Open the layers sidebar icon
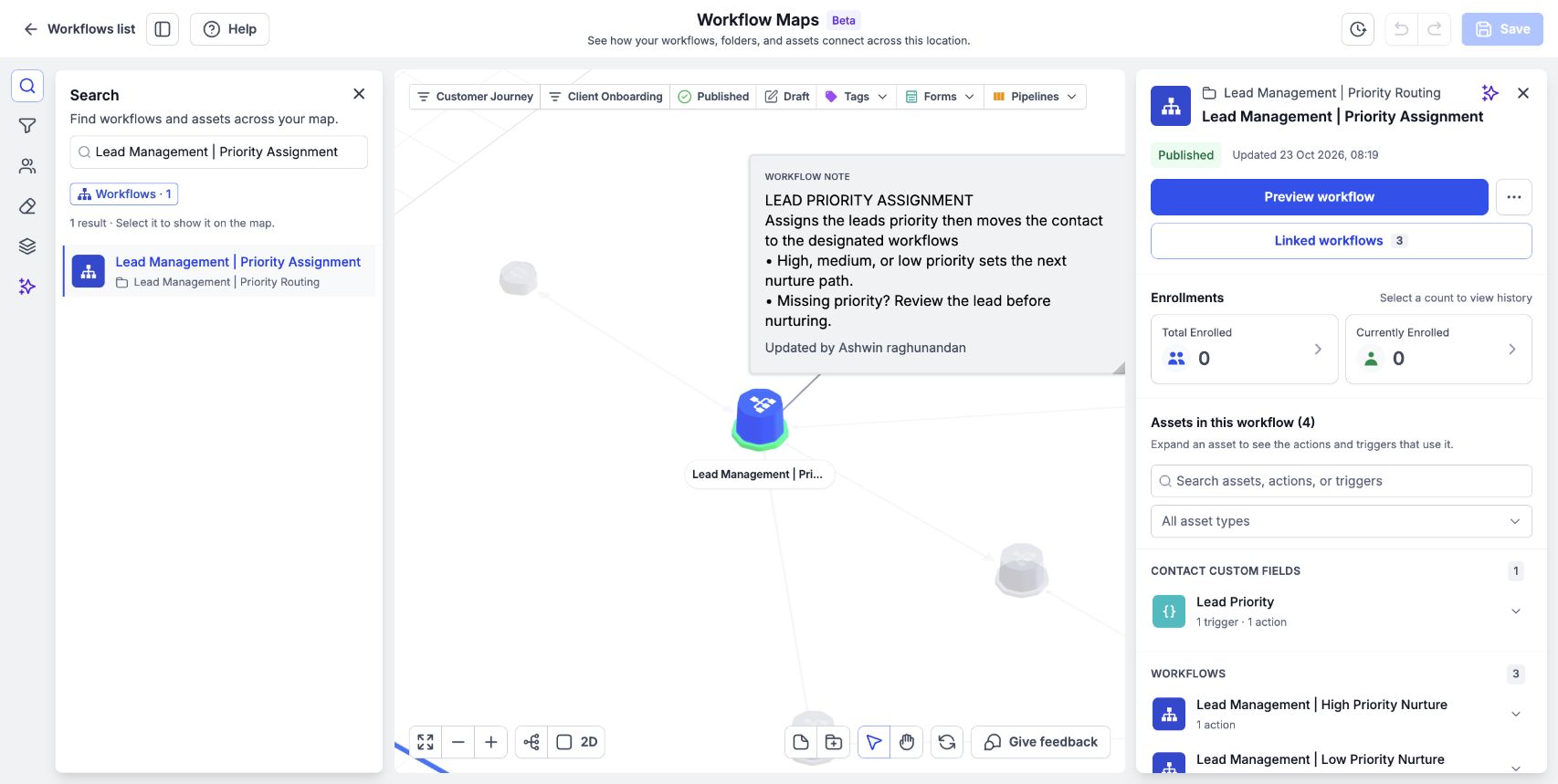 tap(27, 246)
